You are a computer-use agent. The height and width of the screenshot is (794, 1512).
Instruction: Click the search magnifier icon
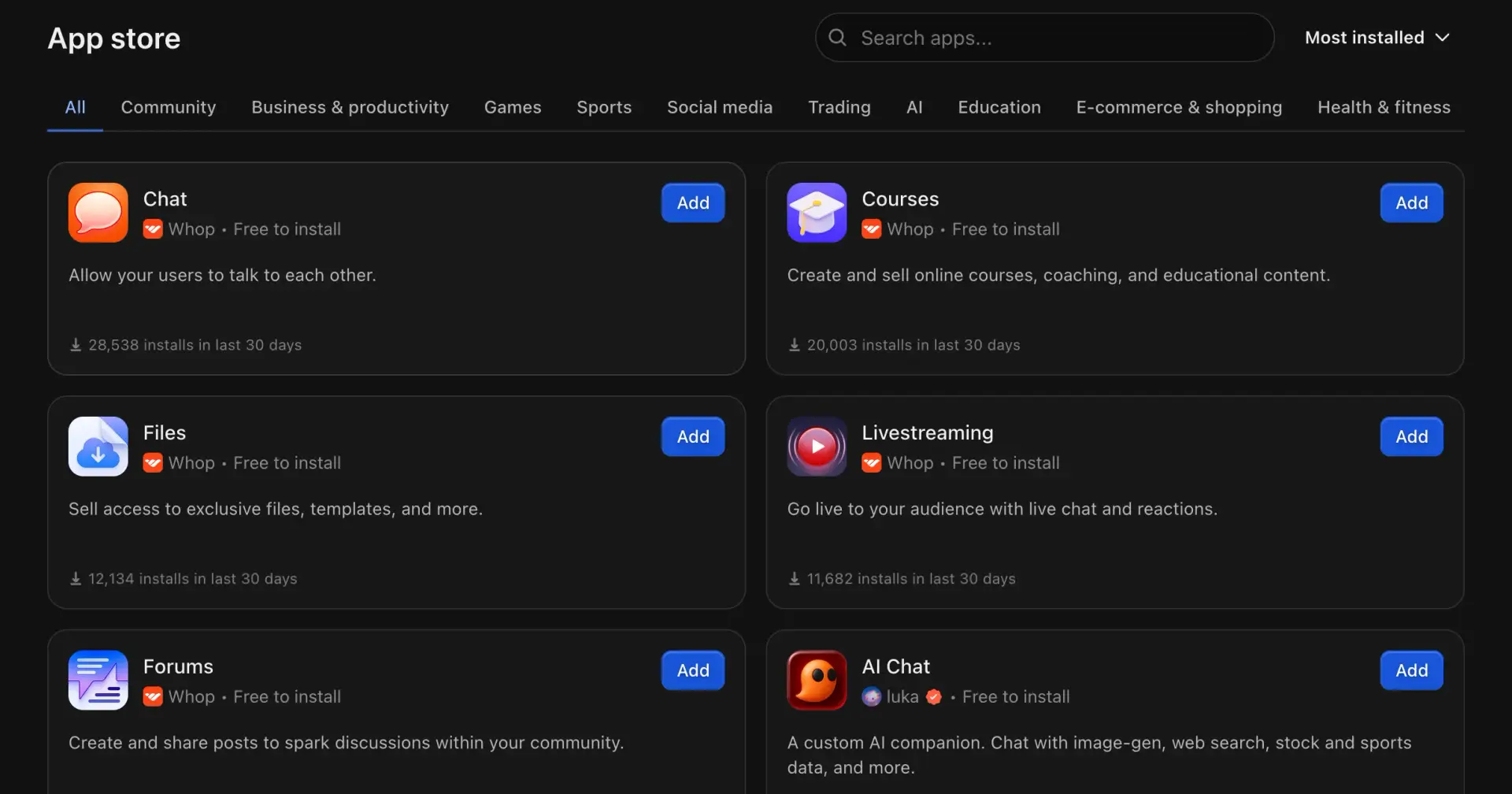[x=837, y=37]
